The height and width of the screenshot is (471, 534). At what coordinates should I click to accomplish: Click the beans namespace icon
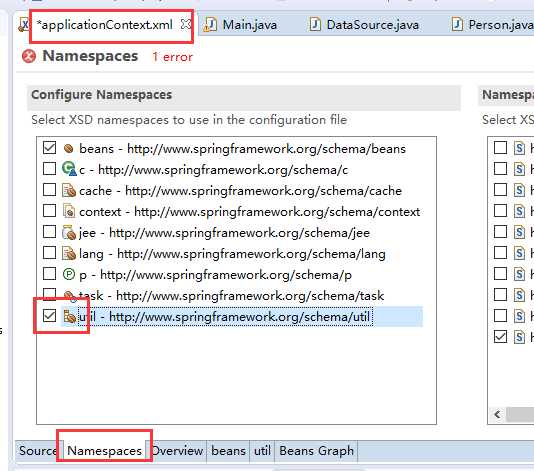pos(68,148)
